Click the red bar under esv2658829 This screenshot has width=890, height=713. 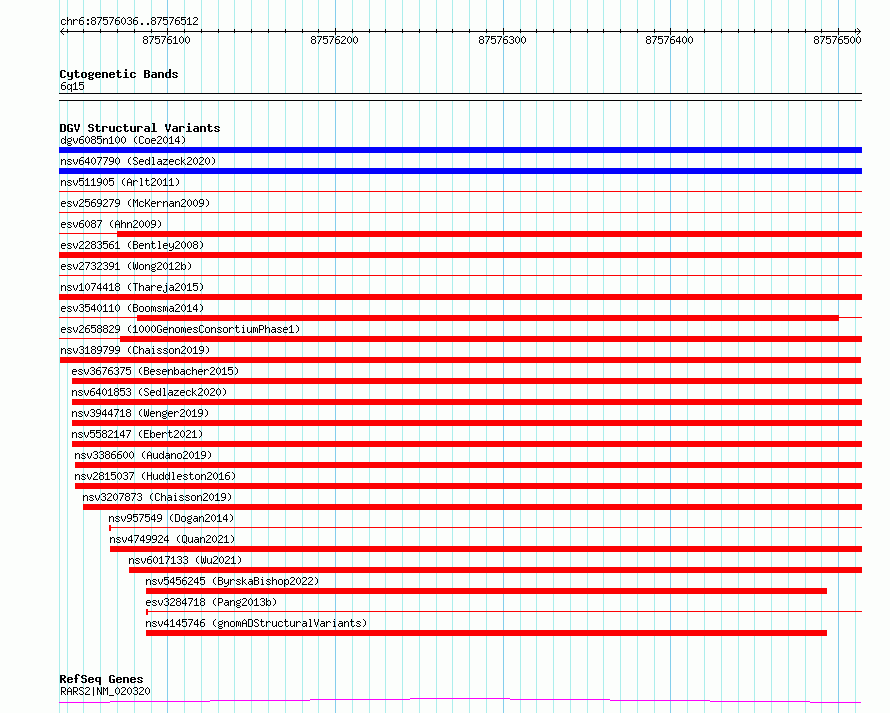pyautogui.click(x=491, y=339)
